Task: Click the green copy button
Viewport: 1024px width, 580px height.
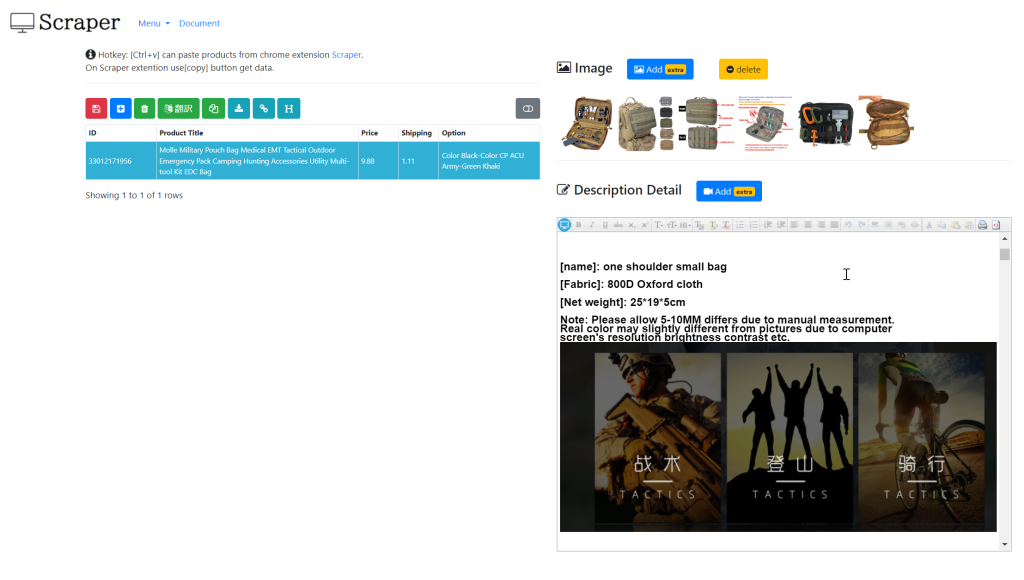Action: (x=213, y=108)
